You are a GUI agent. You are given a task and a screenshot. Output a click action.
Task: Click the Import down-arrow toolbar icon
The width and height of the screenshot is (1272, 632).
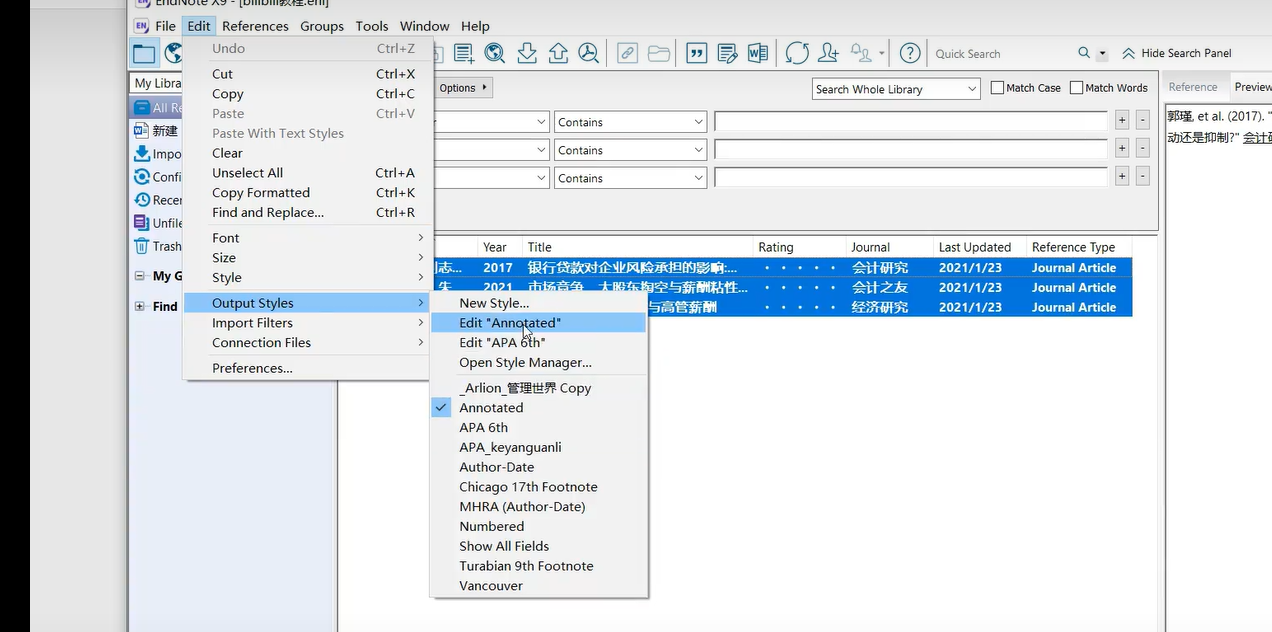click(x=526, y=53)
